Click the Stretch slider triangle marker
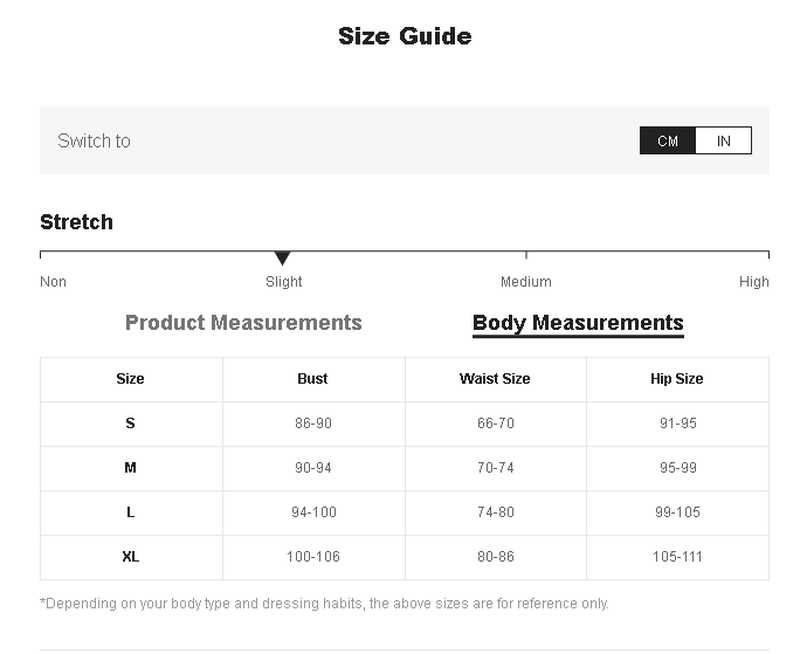 pos(283,258)
